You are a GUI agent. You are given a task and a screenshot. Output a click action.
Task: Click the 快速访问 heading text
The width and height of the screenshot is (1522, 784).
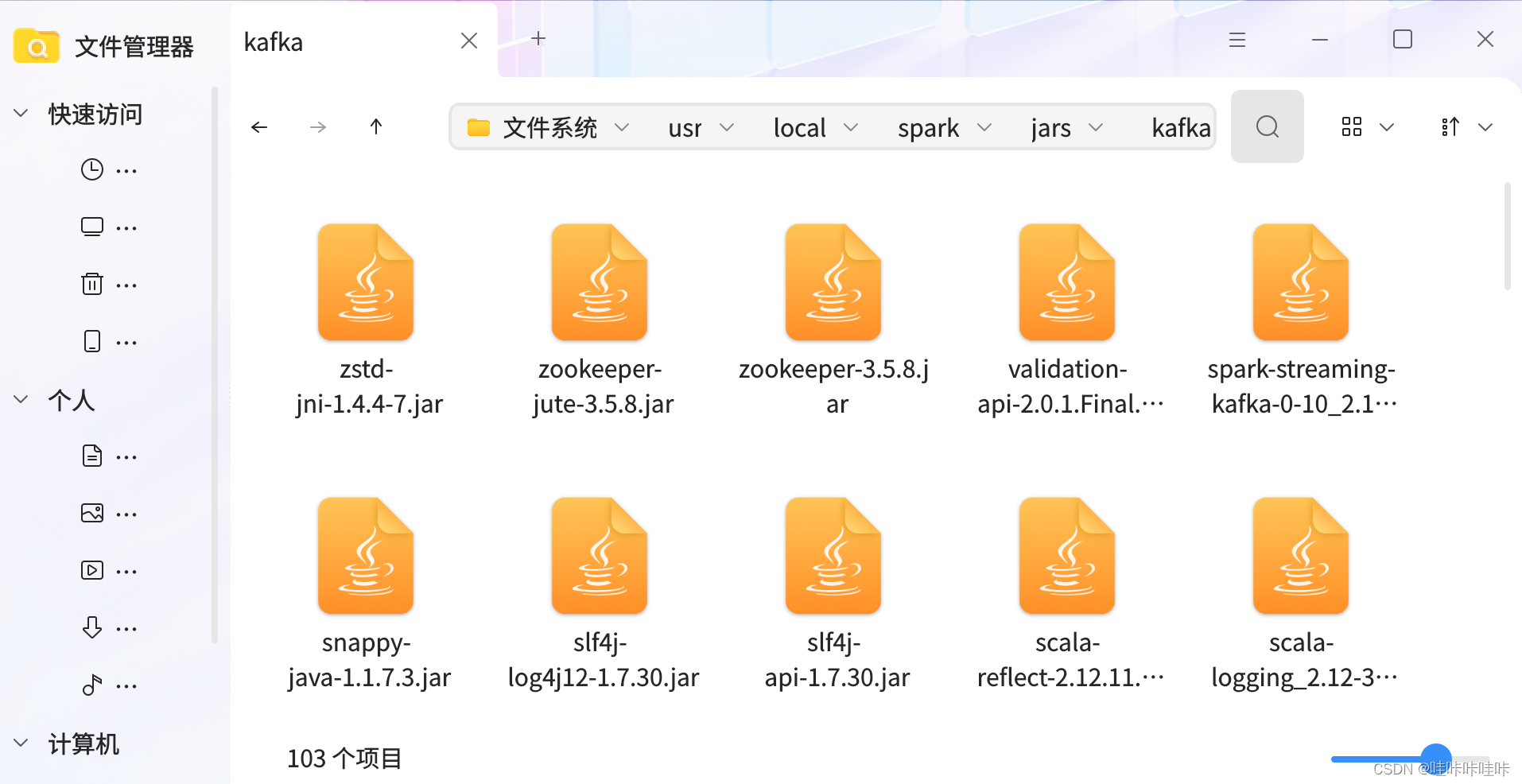[x=95, y=114]
